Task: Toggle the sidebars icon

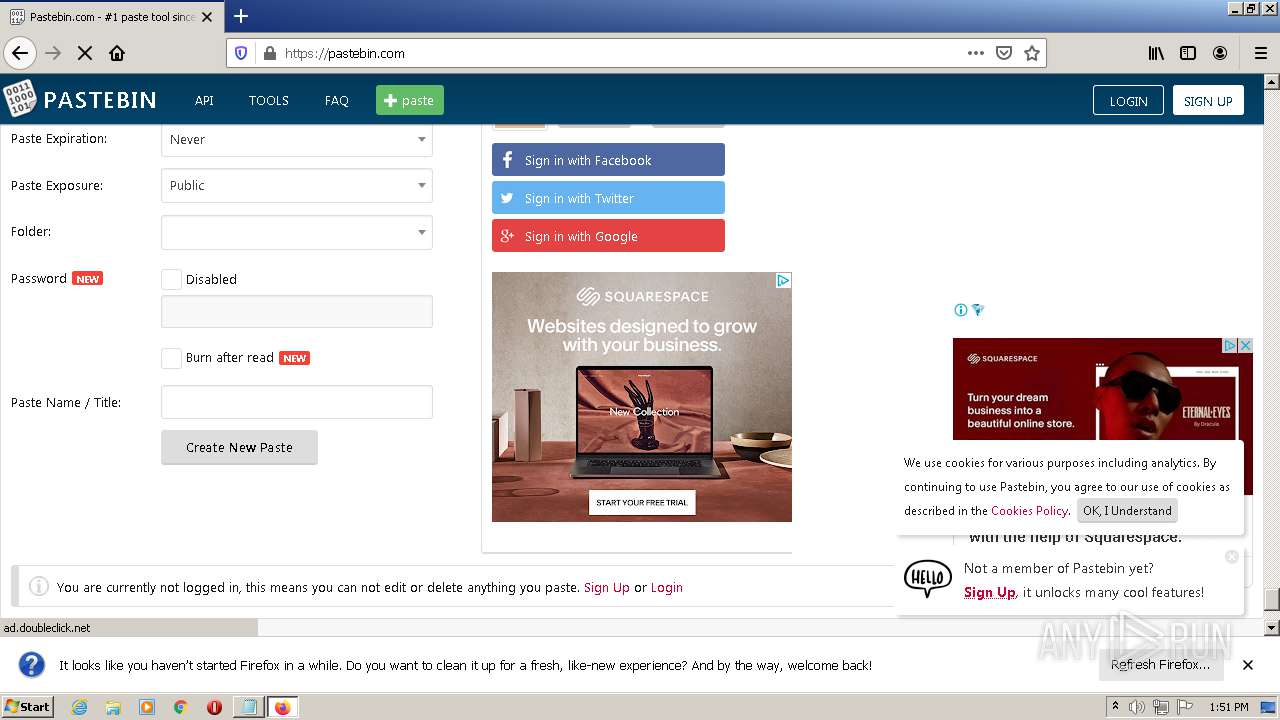Action: pyautogui.click(x=1188, y=53)
